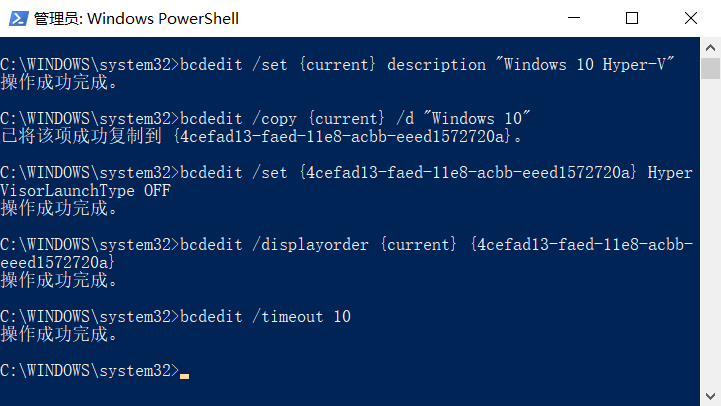Maximize the PowerShell window
This screenshot has width=721, height=406.
[x=632, y=18]
